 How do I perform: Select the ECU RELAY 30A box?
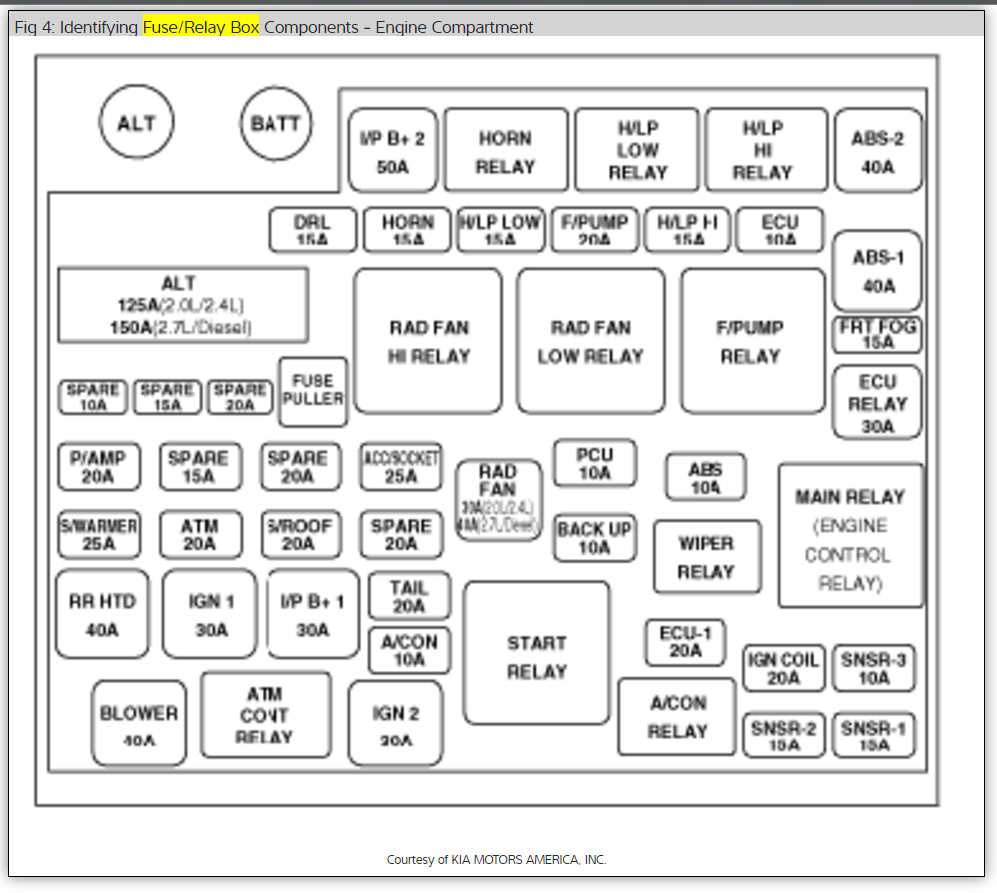coord(877,403)
